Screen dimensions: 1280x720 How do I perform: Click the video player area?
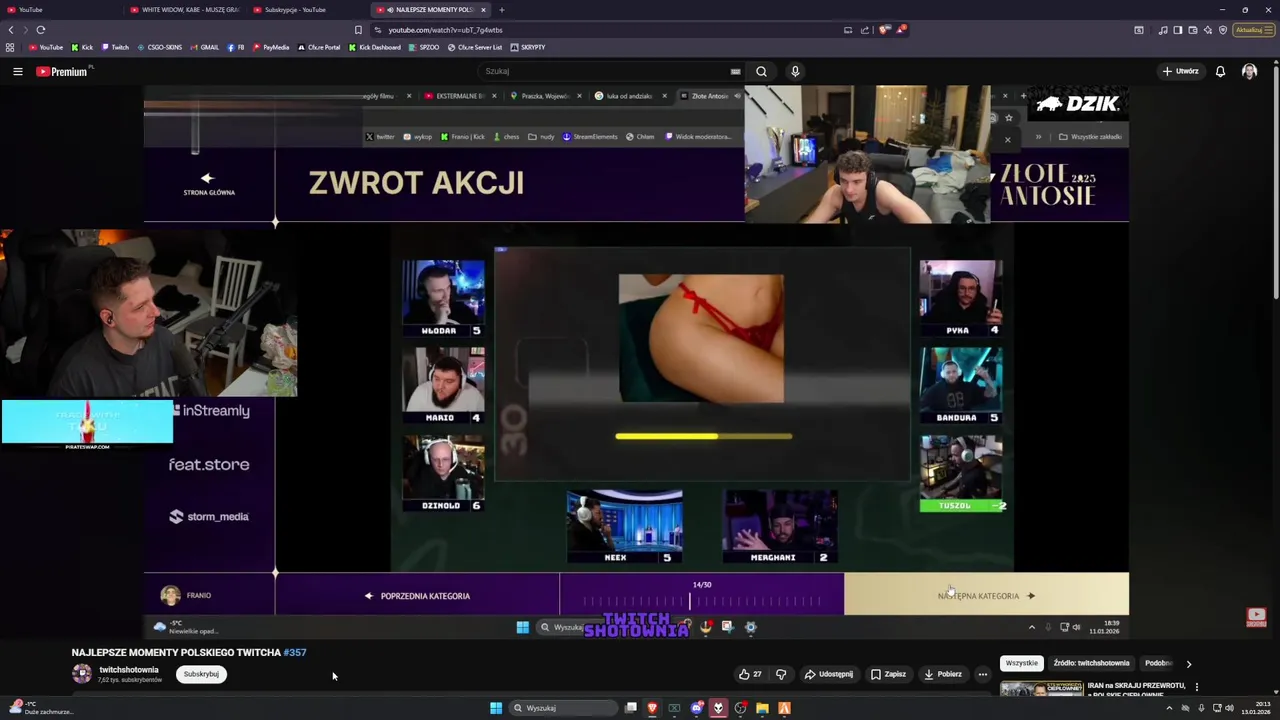click(636, 361)
